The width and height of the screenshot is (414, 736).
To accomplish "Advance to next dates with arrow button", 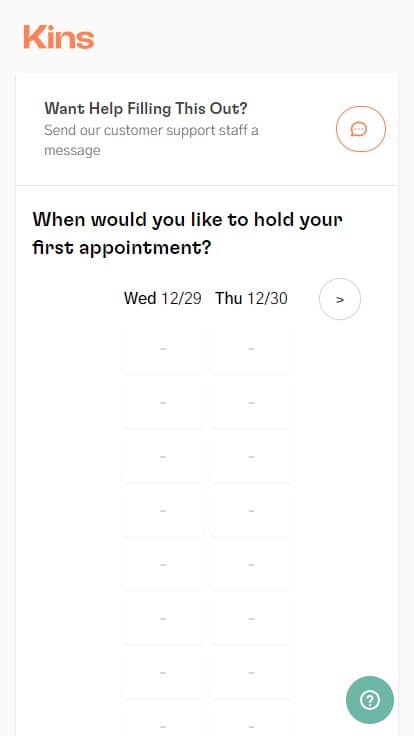I will (340, 299).
